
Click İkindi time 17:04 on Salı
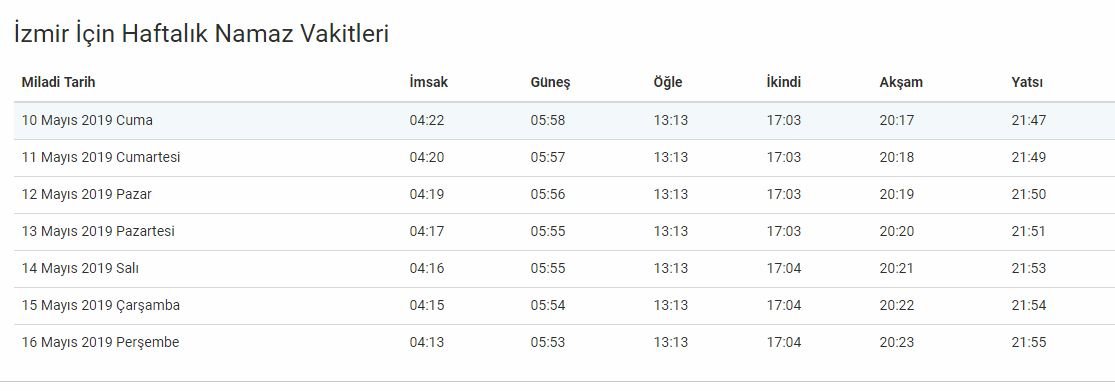click(x=784, y=269)
